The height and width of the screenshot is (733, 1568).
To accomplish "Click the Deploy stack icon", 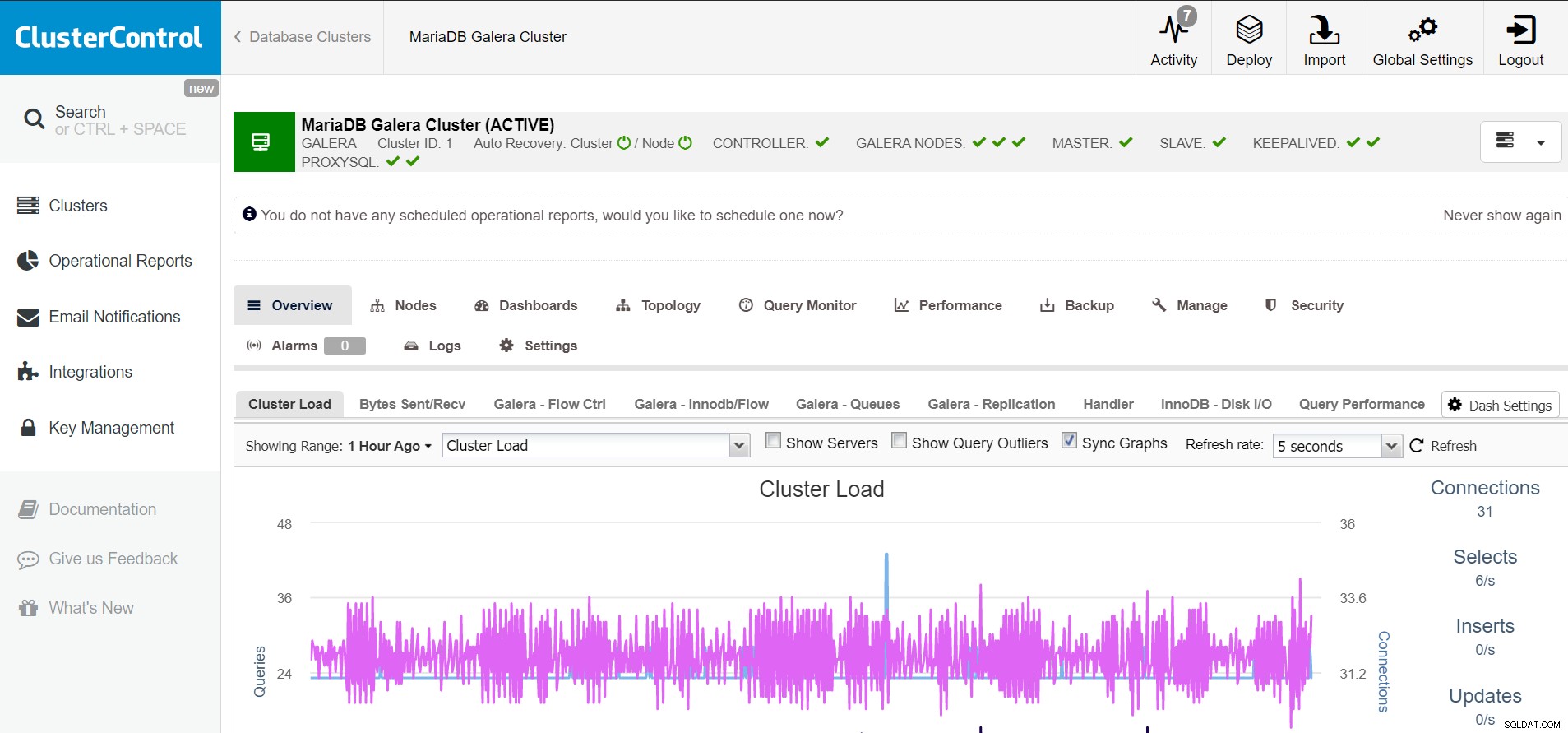I will 1249,30.
